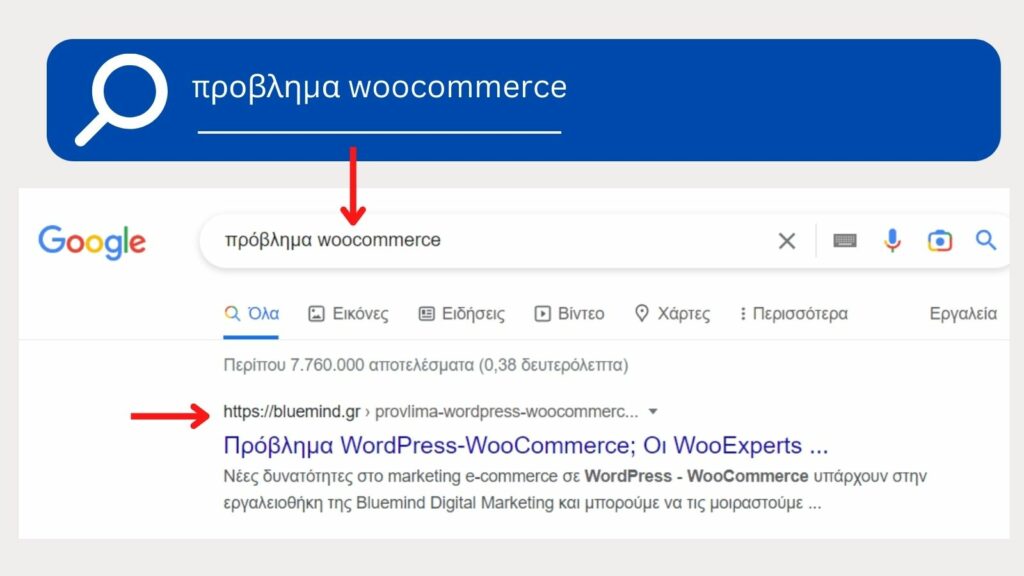The width and height of the screenshot is (1024, 576).
Task: Open the on-screen keyboard icon
Action: click(845, 240)
